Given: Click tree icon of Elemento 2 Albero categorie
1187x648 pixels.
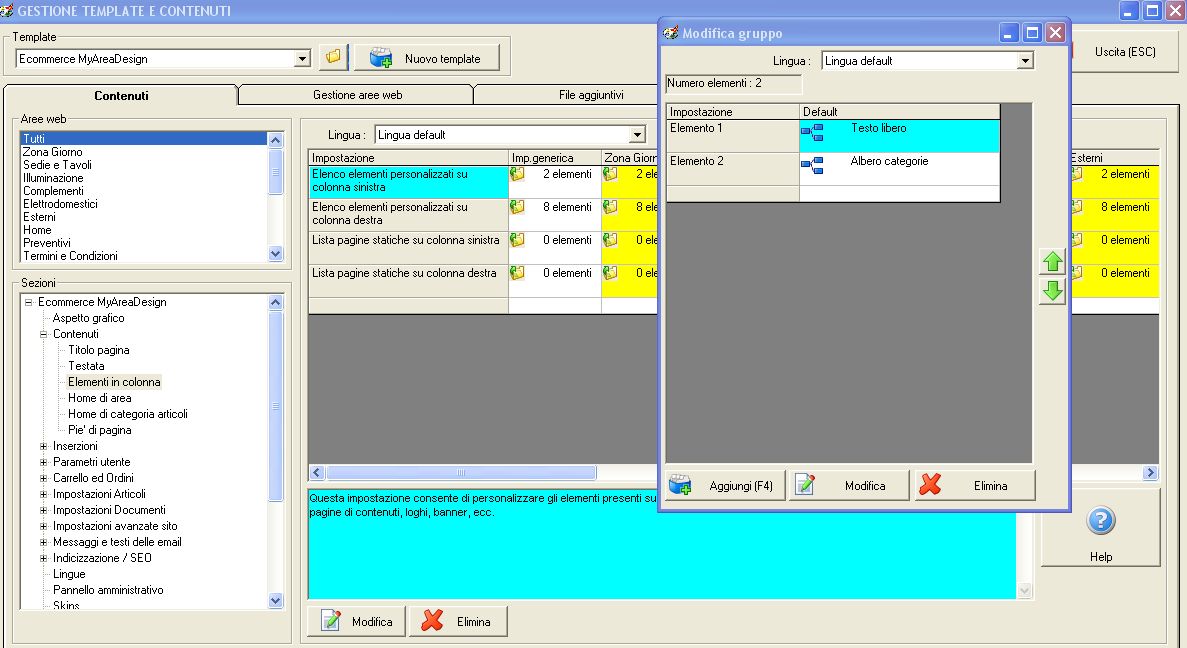Looking at the screenshot, I should pyautogui.click(x=812, y=165).
